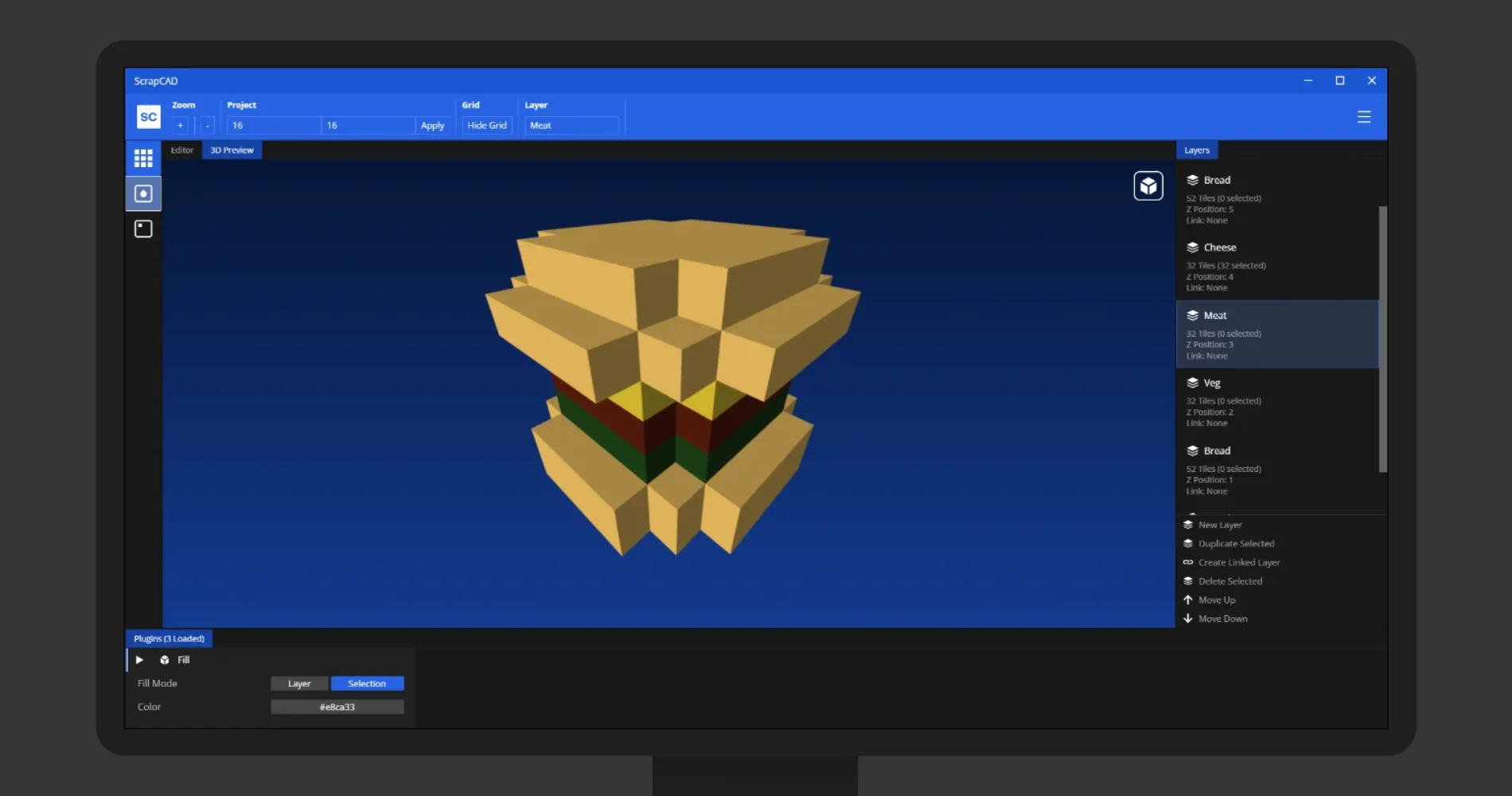The image size is (1512, 796).
Task: Switch to the Editor tab
Action: coord(182,150)
